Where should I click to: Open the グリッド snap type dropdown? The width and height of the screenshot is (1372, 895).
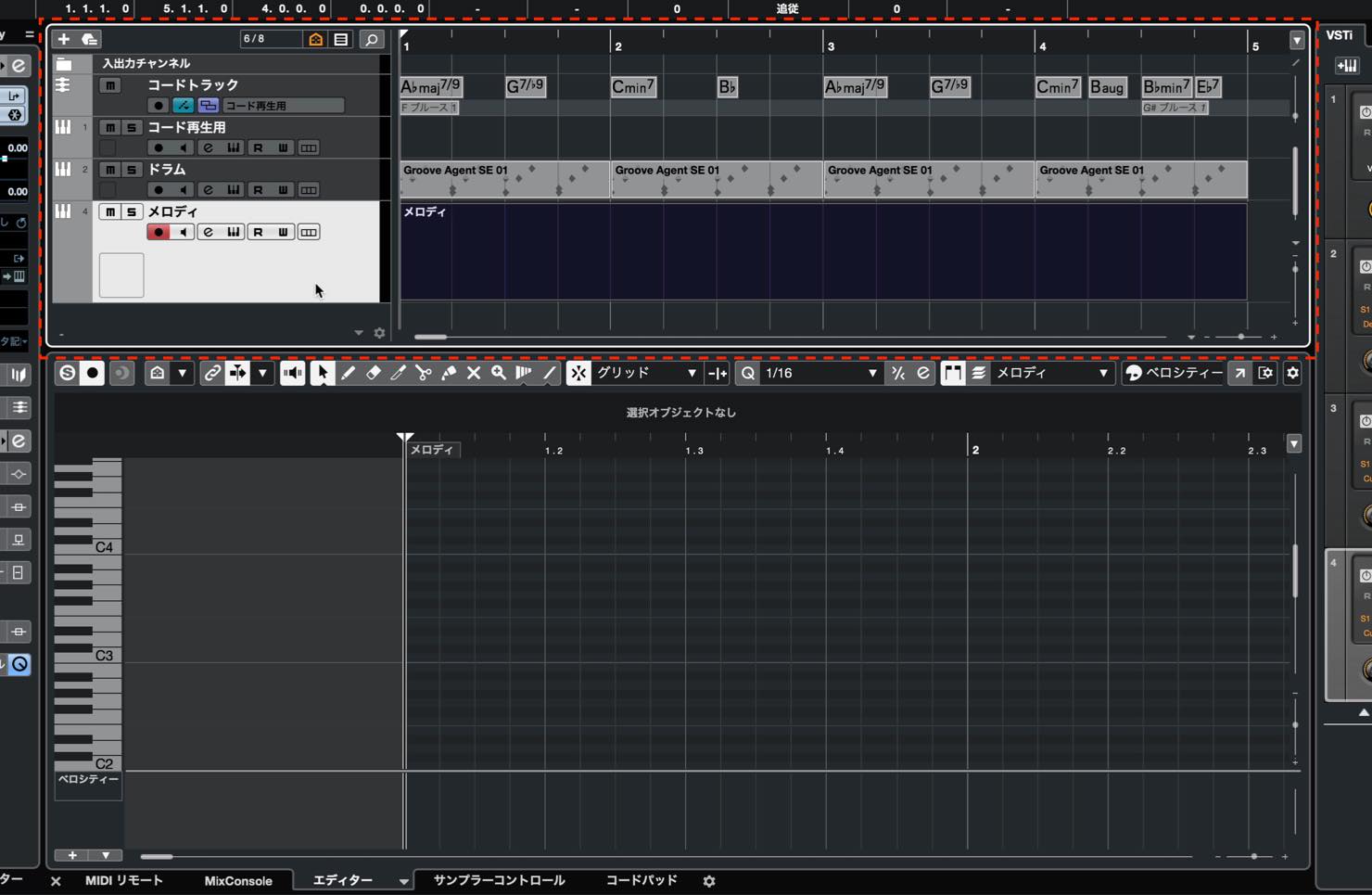646,373
